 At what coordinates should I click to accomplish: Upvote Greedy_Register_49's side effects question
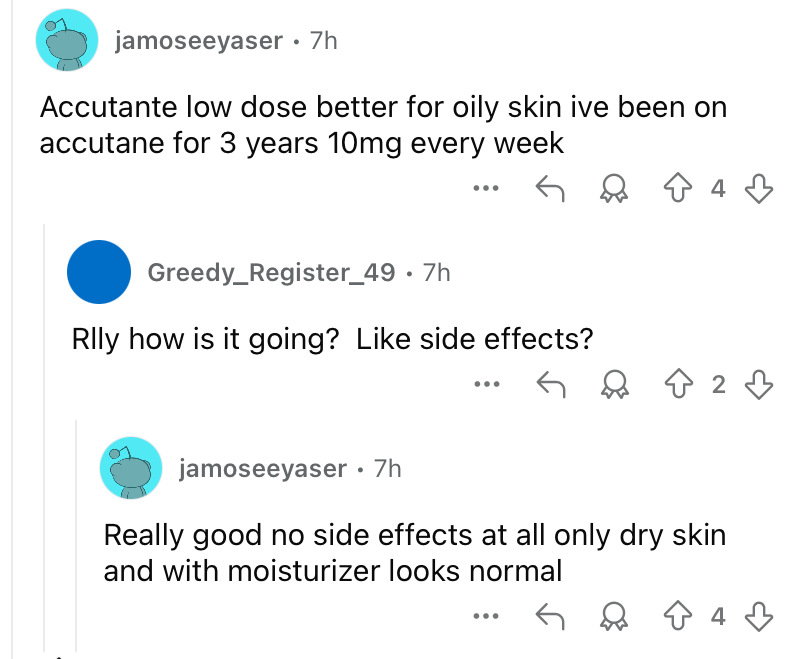678,384
